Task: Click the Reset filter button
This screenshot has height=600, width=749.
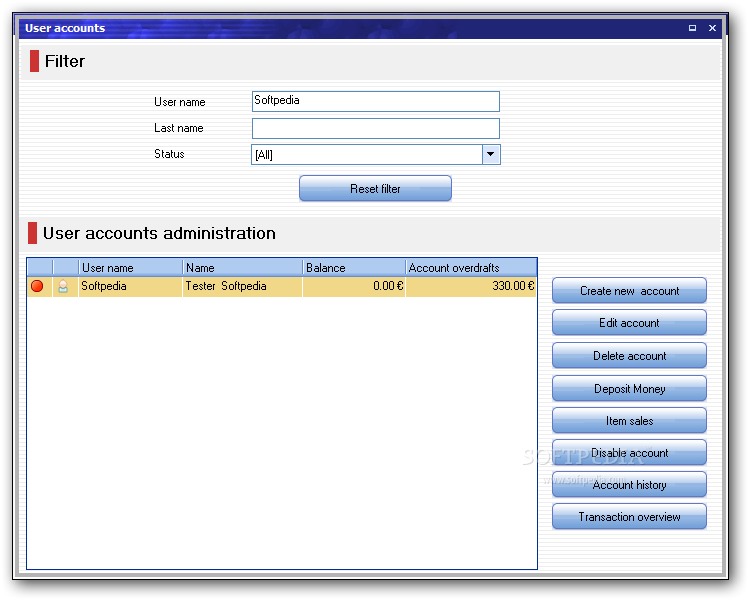Action: coord(375,189)
